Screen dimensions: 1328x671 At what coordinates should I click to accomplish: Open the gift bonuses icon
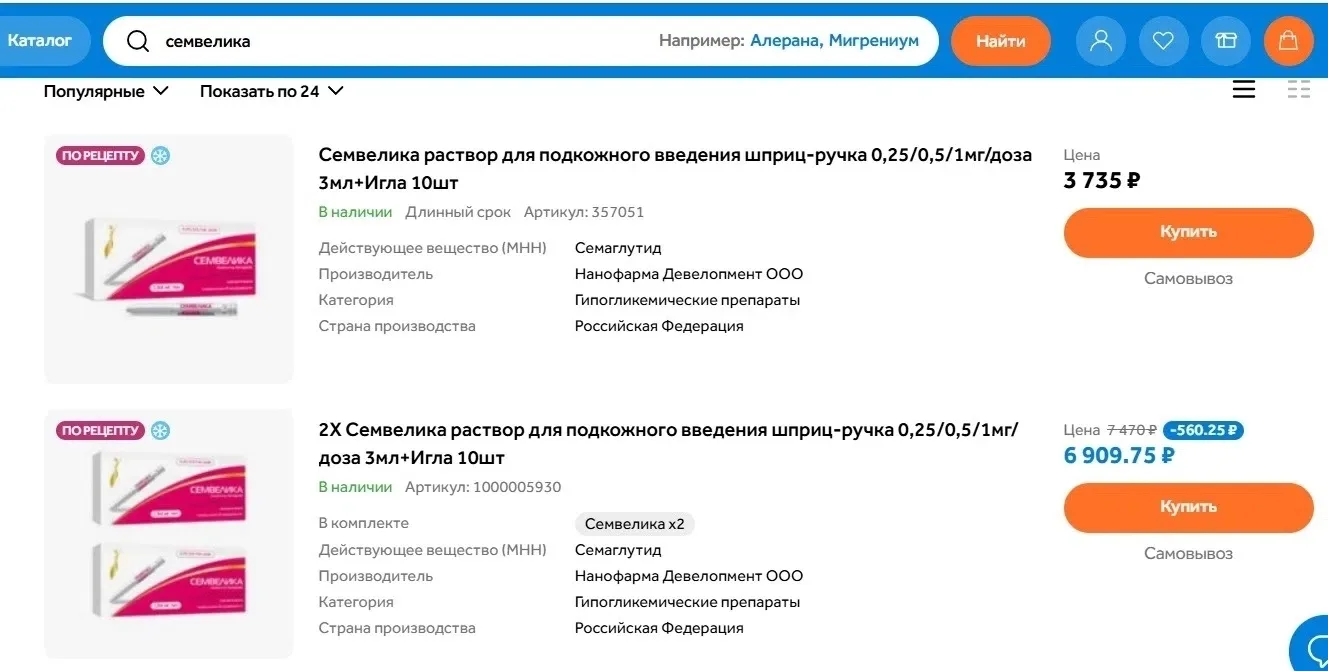click(1226, 41)
